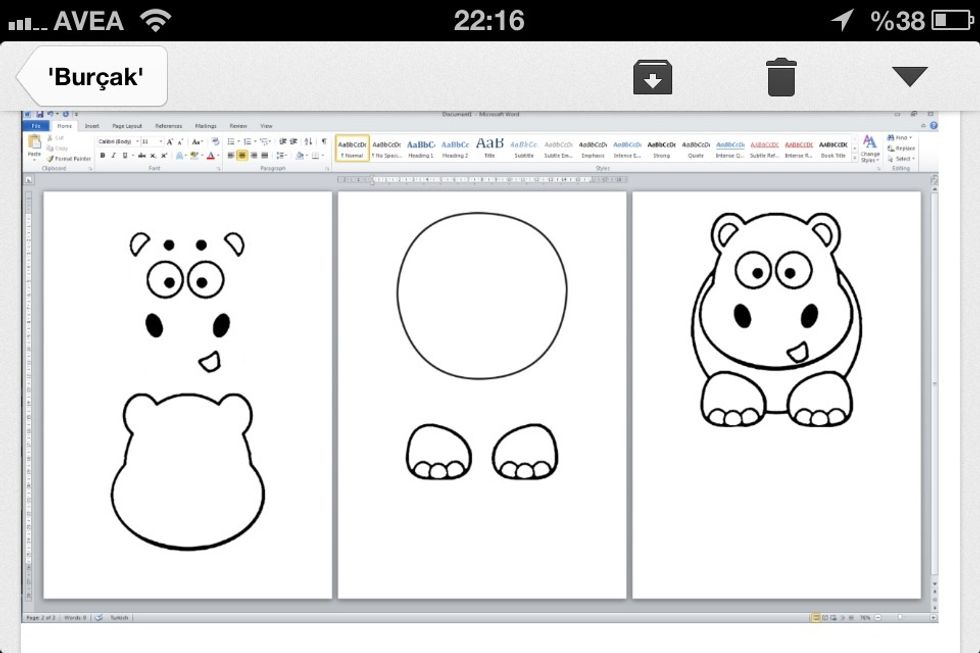Click the Change Styles icon

click(869, 145)
